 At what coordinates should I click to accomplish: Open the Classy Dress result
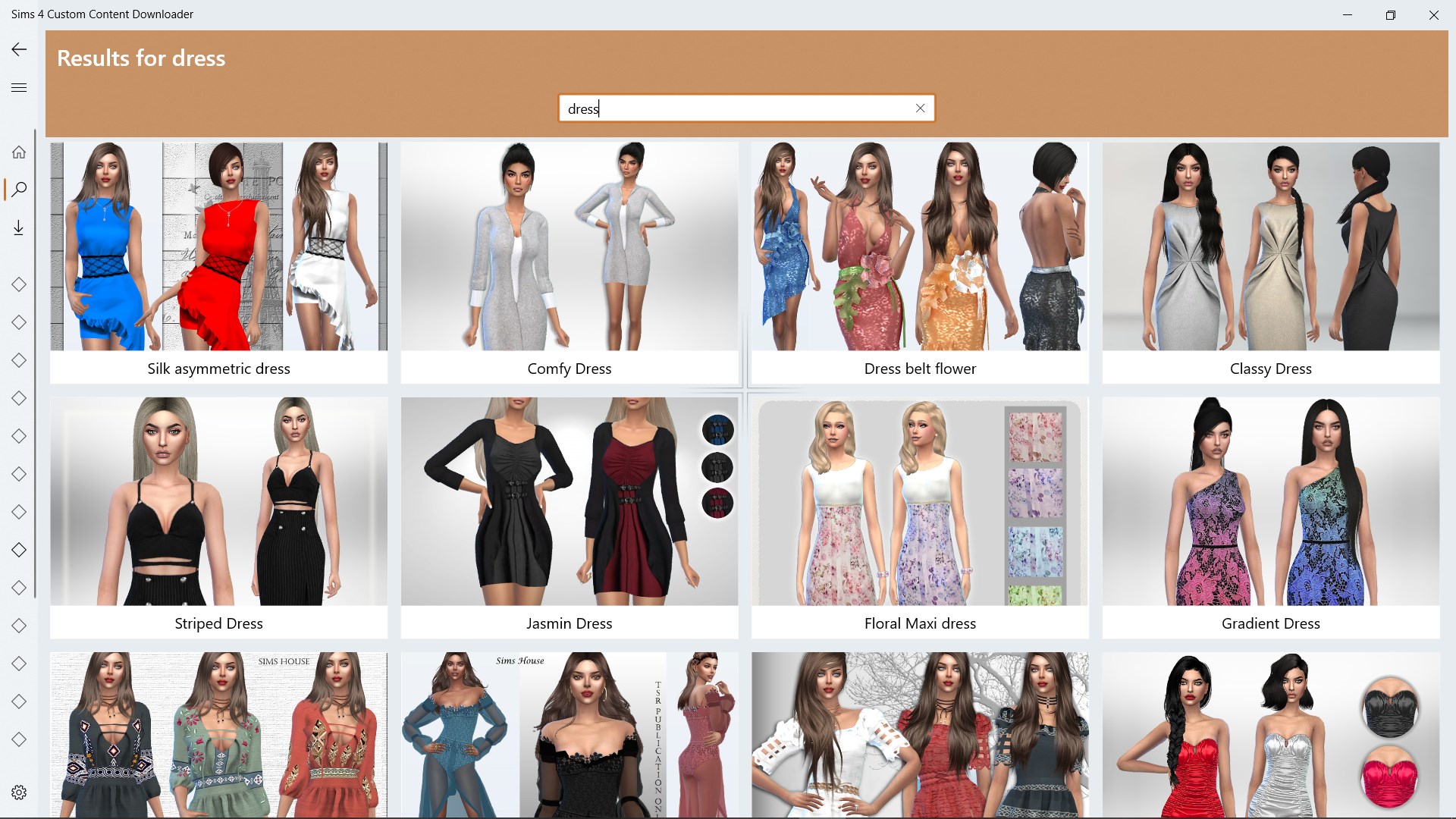[x=1270, y=246]
